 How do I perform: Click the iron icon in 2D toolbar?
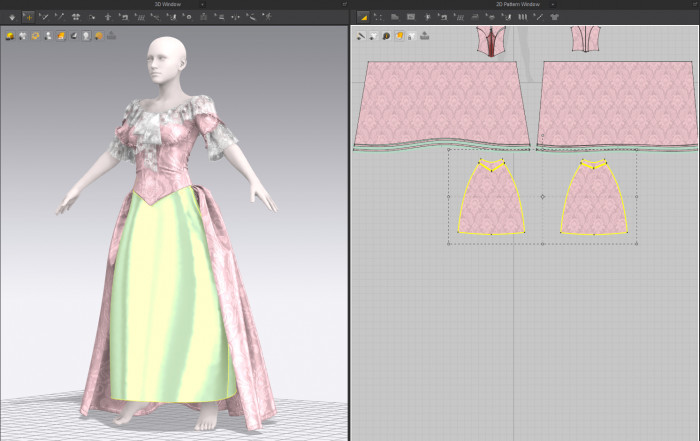[x=475, y=17]
